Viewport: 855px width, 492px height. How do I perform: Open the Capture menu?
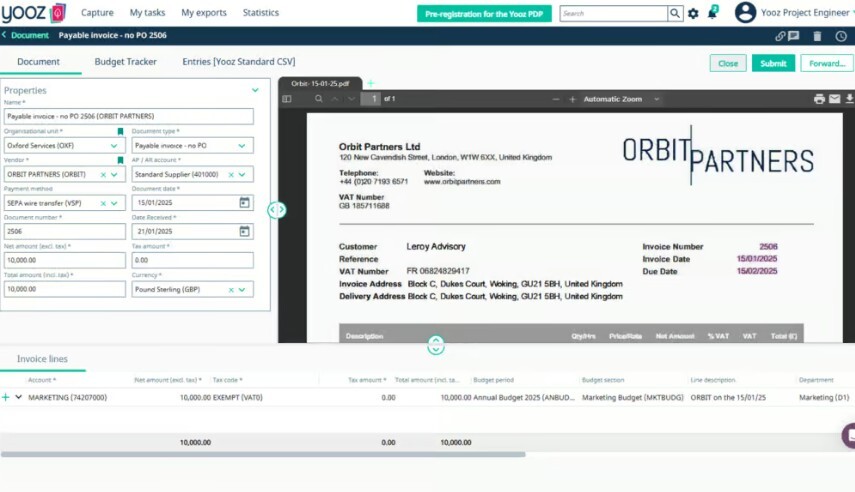coord(97,13)
